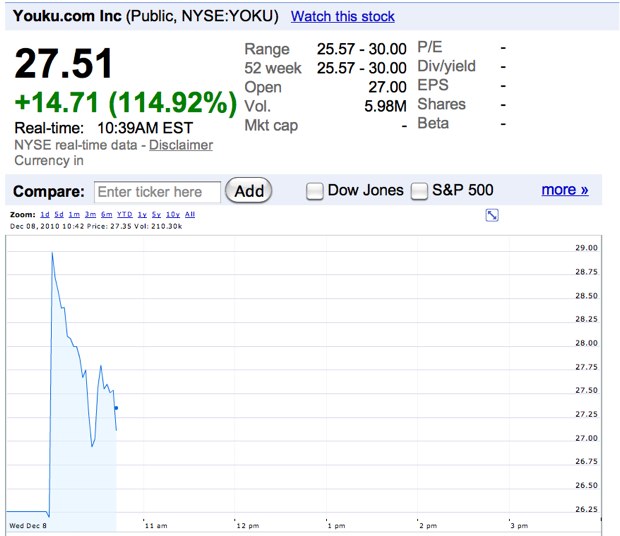Set chart zoom to 1d

click(x=45, y=215)
